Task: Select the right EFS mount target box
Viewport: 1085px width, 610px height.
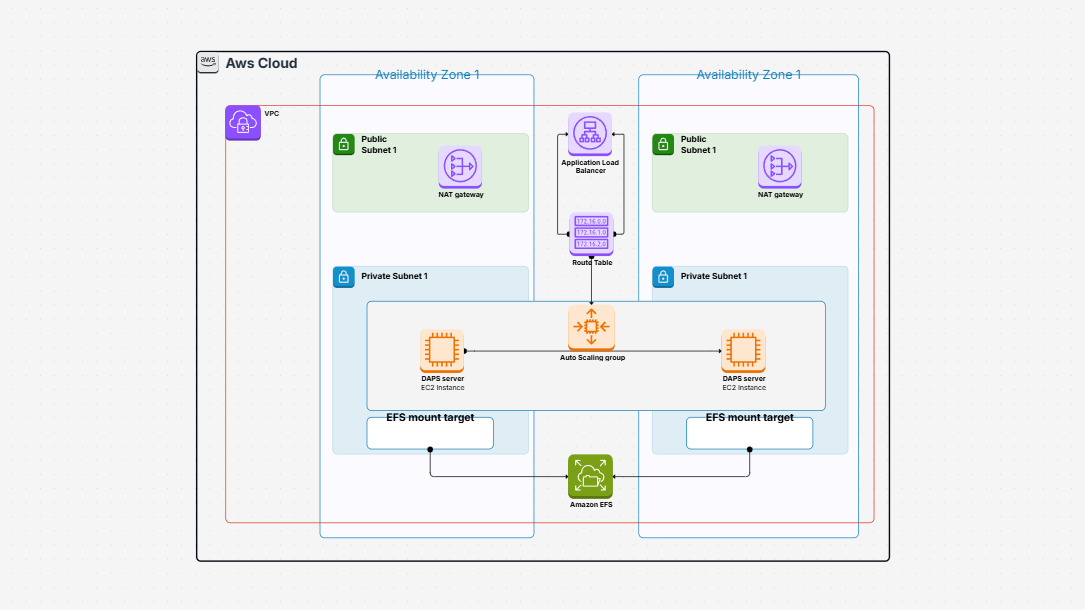Action: [x=749, y=433]
